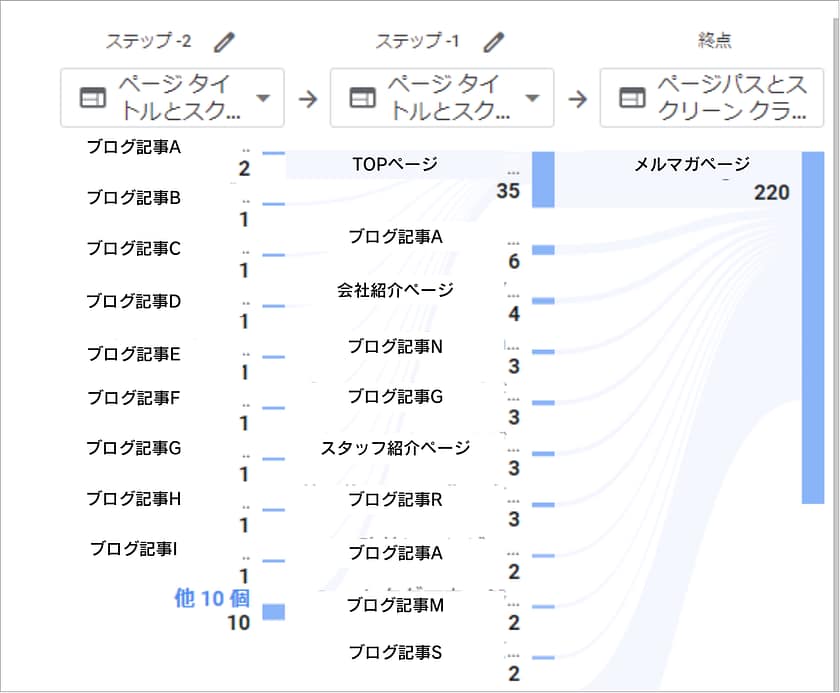
Task: Click ブログ記事B in step -2
Action: point(133,198)
